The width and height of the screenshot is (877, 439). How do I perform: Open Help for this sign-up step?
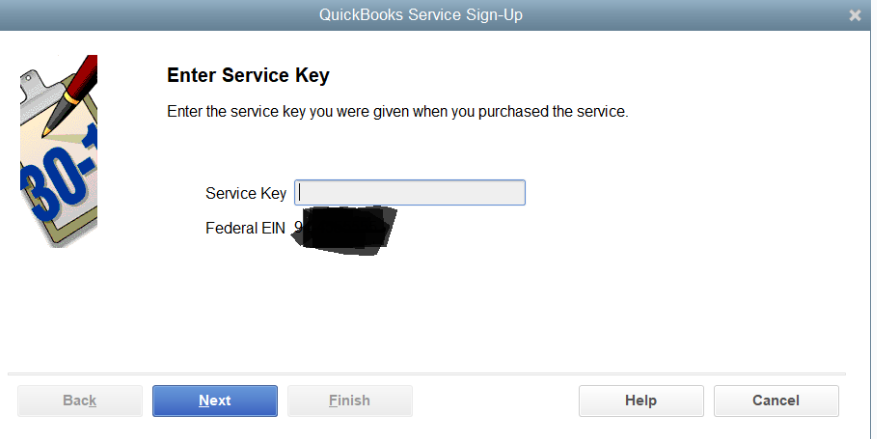(640, 401)
